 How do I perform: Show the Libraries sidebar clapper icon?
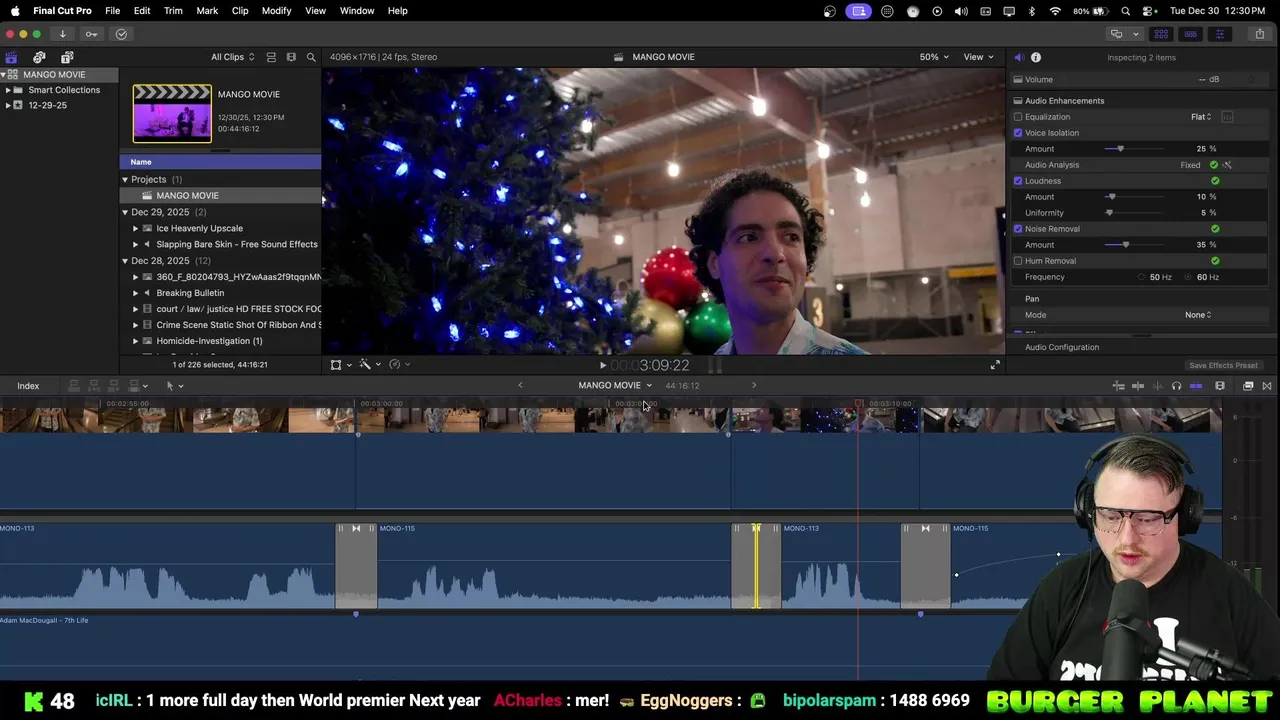(11, 57)
